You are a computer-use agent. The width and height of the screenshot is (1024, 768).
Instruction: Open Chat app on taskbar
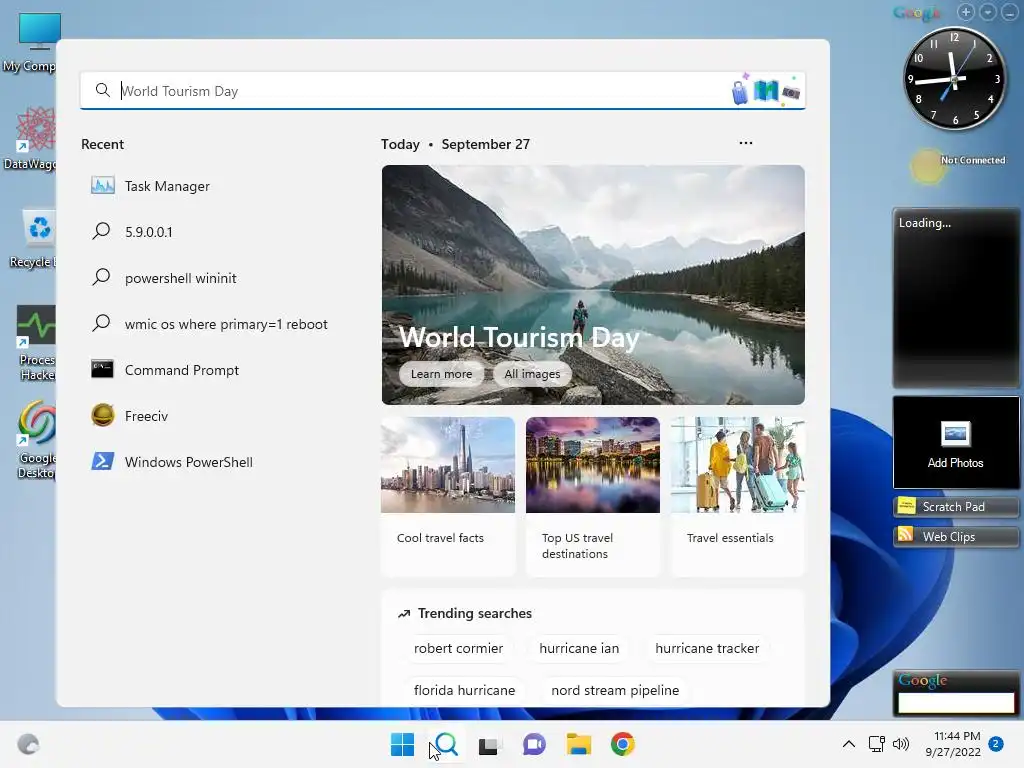pyautogui.click(x=534, y=744)
